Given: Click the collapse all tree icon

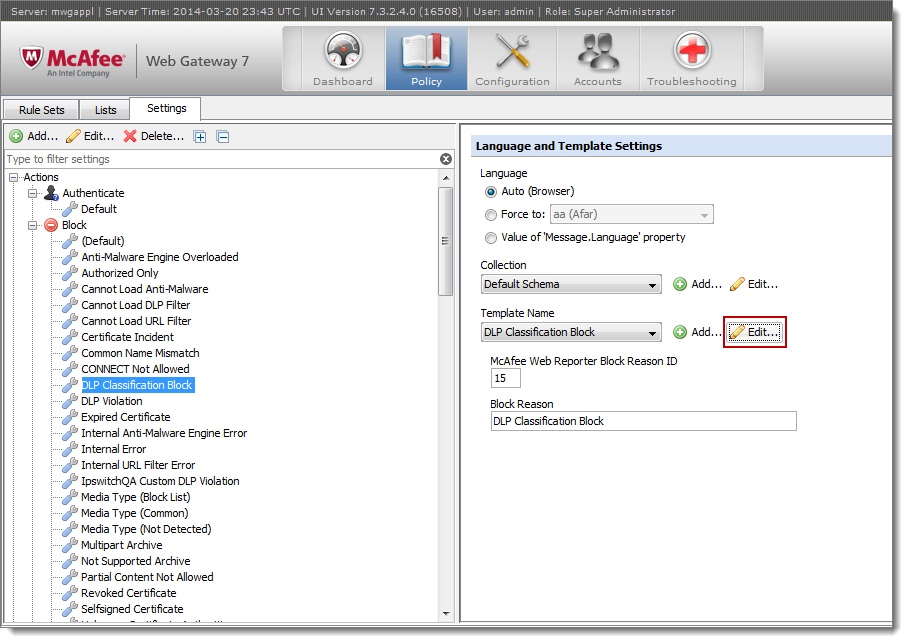Looking at the screenshot, I should (x=223, y=137).
